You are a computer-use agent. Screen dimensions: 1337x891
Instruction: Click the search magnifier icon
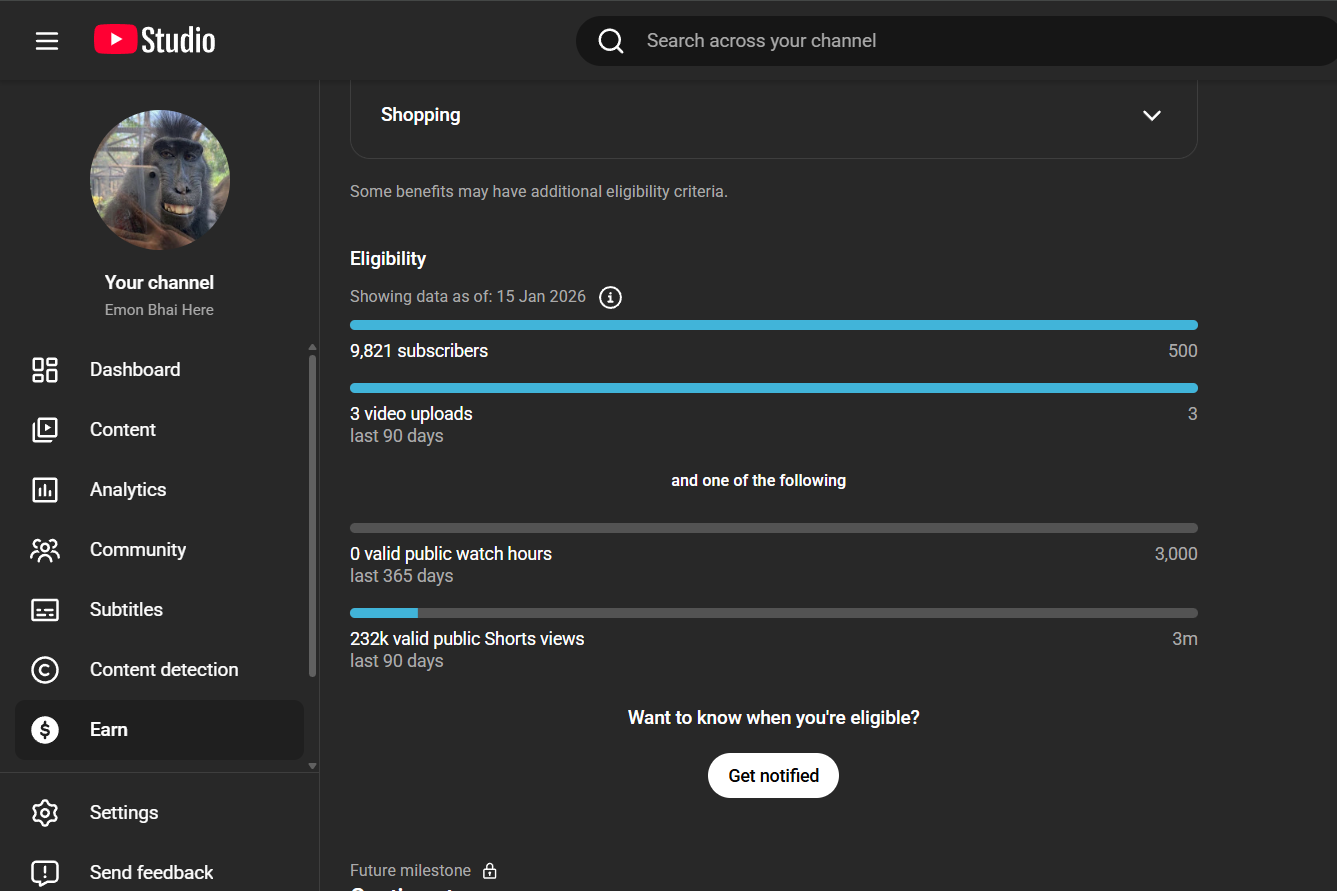pos(611,41)
